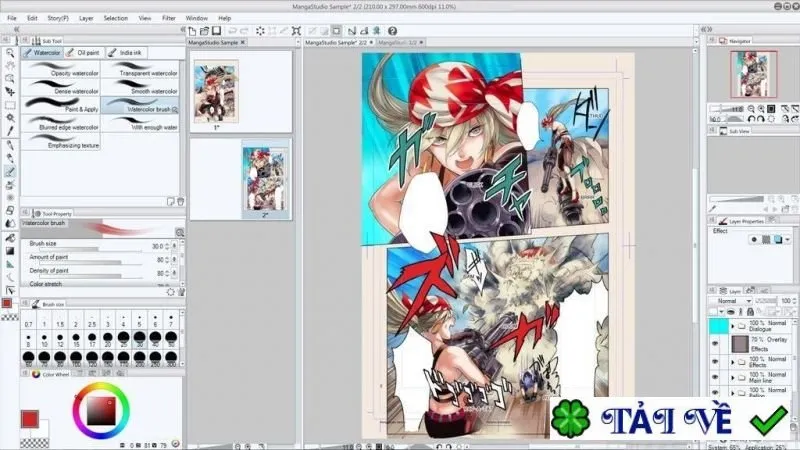Expand the Main line layer folder

(x=733, y=378)
